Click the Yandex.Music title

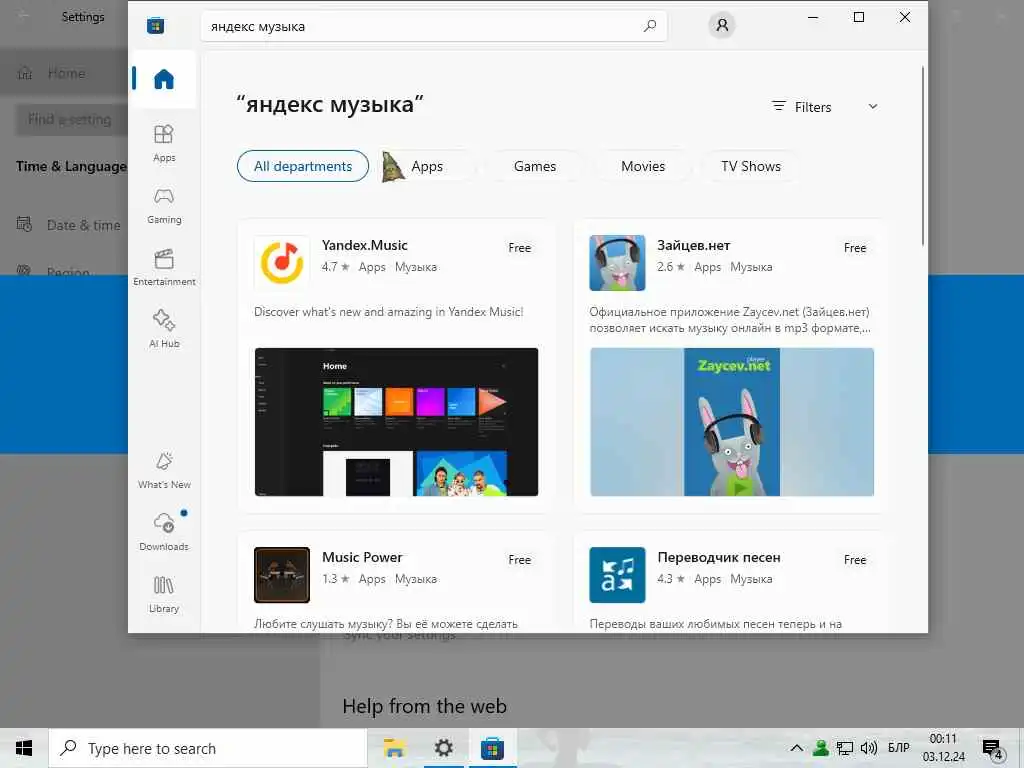pos(364,246)
